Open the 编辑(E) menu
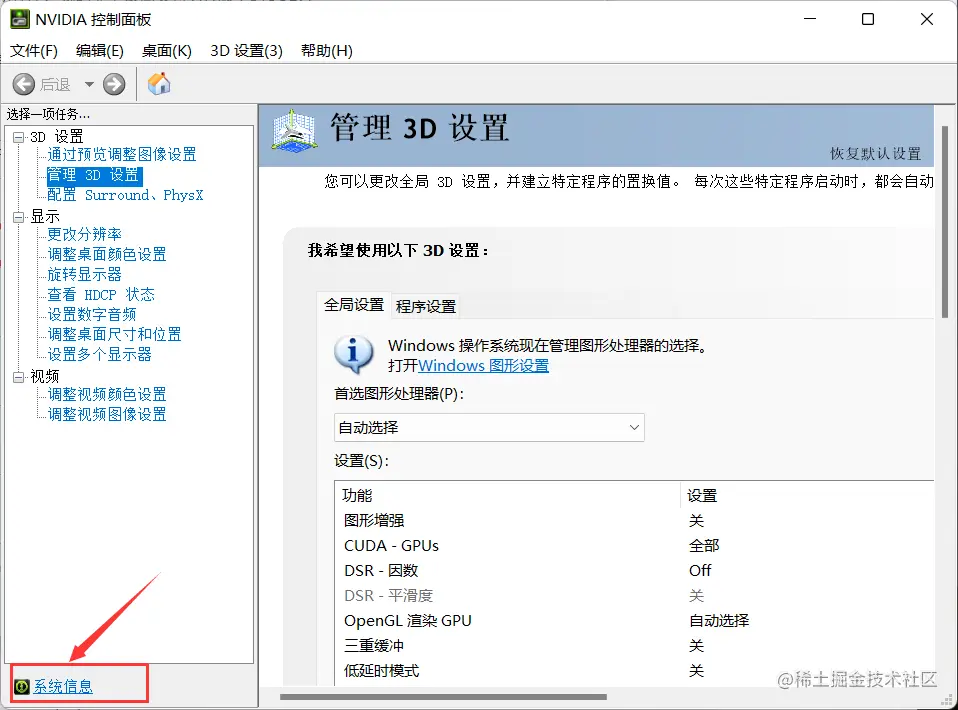This screenshot has height=710, width=958. pyautogui.click(x=100, y=51)
